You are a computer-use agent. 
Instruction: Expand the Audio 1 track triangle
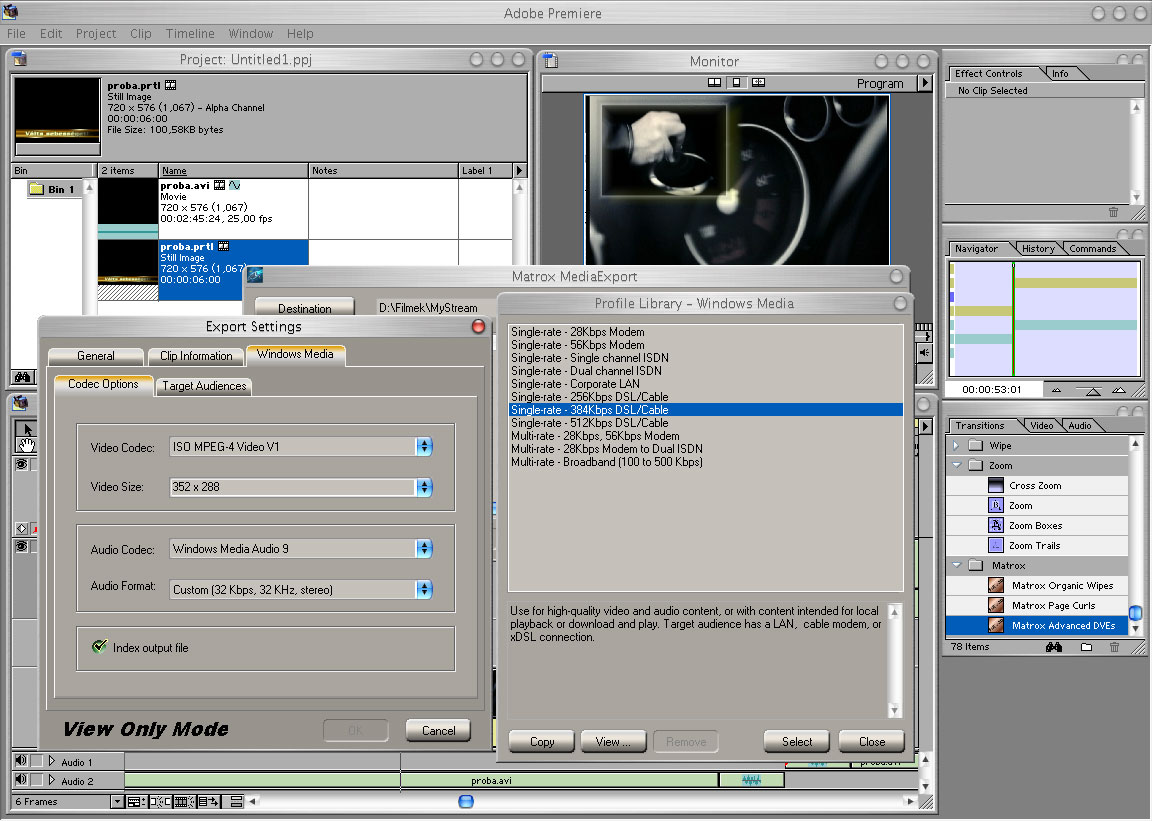tap(51, 761)
